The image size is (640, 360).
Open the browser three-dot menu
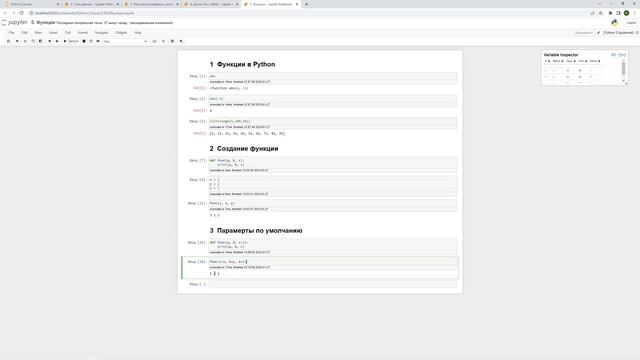(x=635, y=13)
